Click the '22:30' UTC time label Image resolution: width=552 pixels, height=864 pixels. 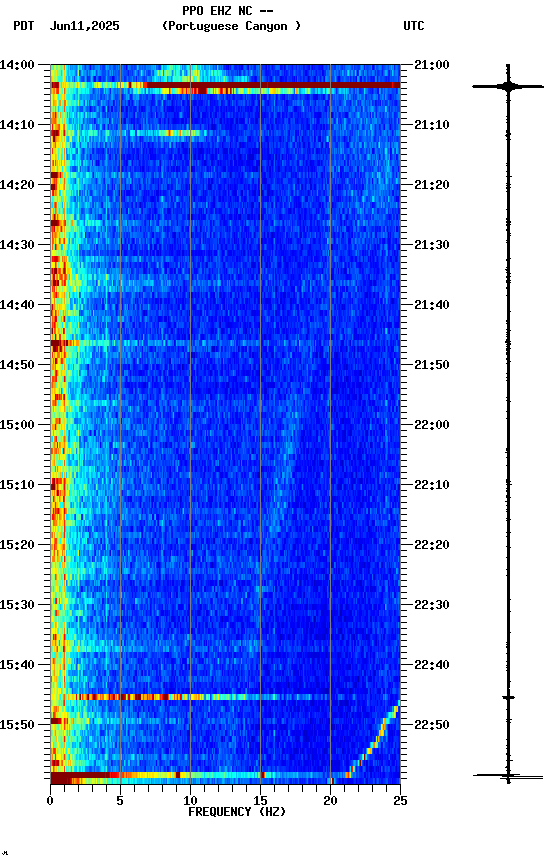point(432,605)
